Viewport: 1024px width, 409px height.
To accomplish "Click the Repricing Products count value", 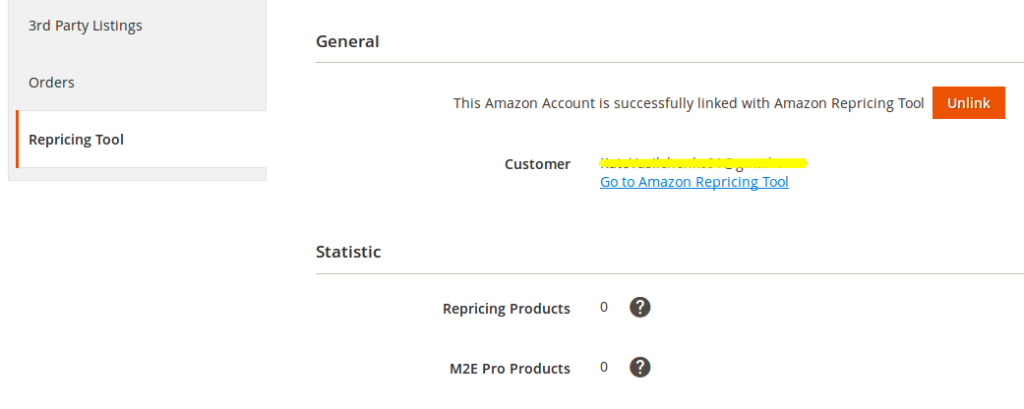I will click(x=604, y=308).
